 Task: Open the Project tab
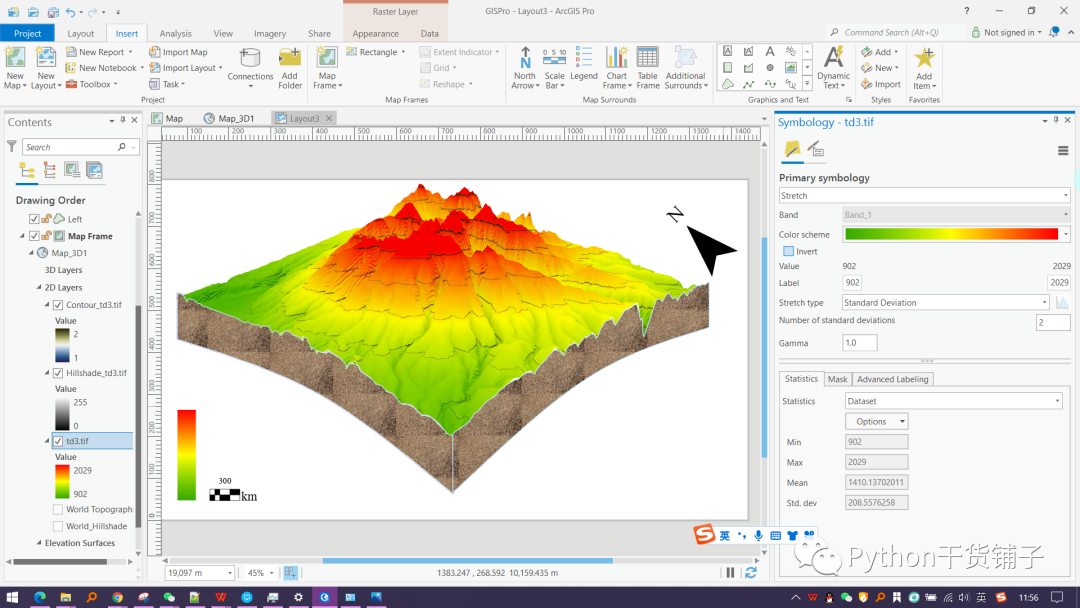[28, 33]
